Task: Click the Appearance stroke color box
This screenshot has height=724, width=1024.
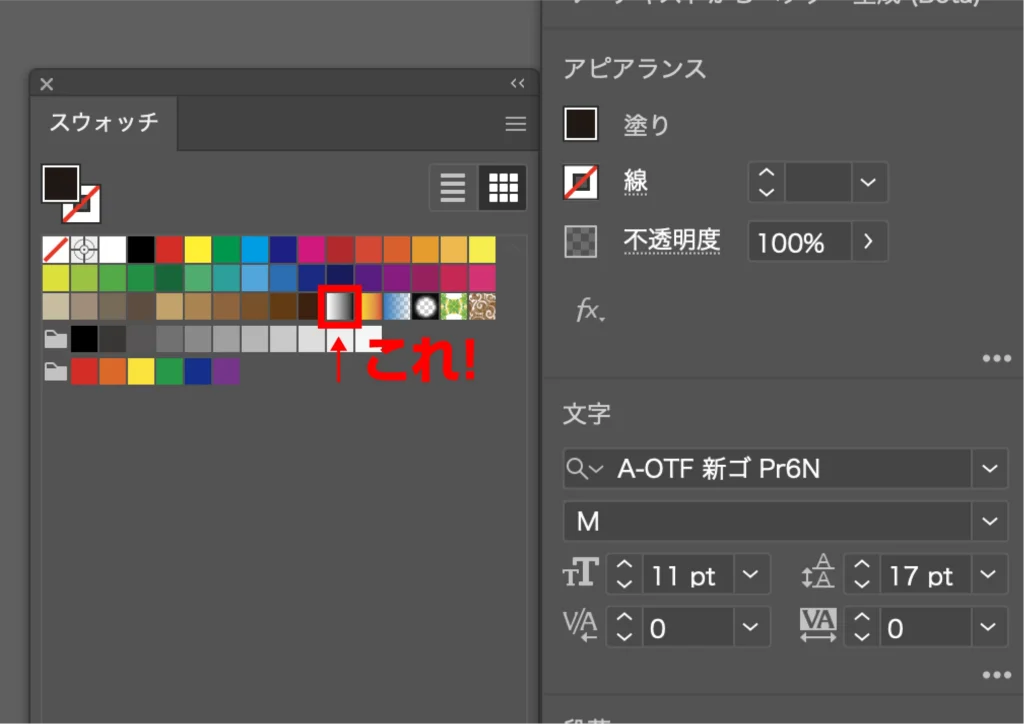Action: (581, 182)
